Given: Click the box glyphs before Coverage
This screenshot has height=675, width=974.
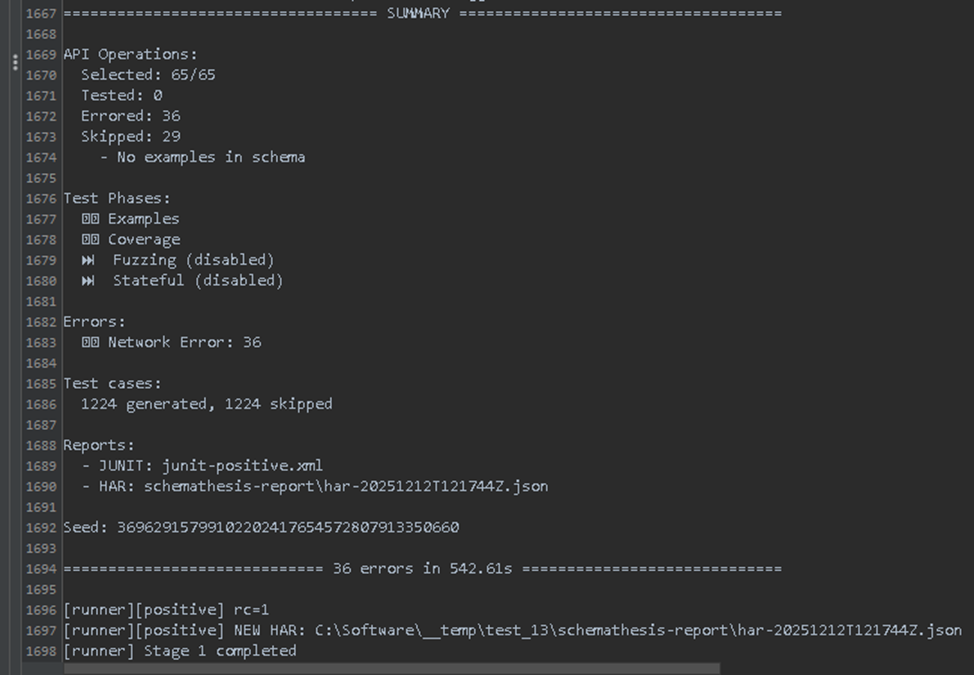Looking at the screenshot, I should (x=90, y=239).
